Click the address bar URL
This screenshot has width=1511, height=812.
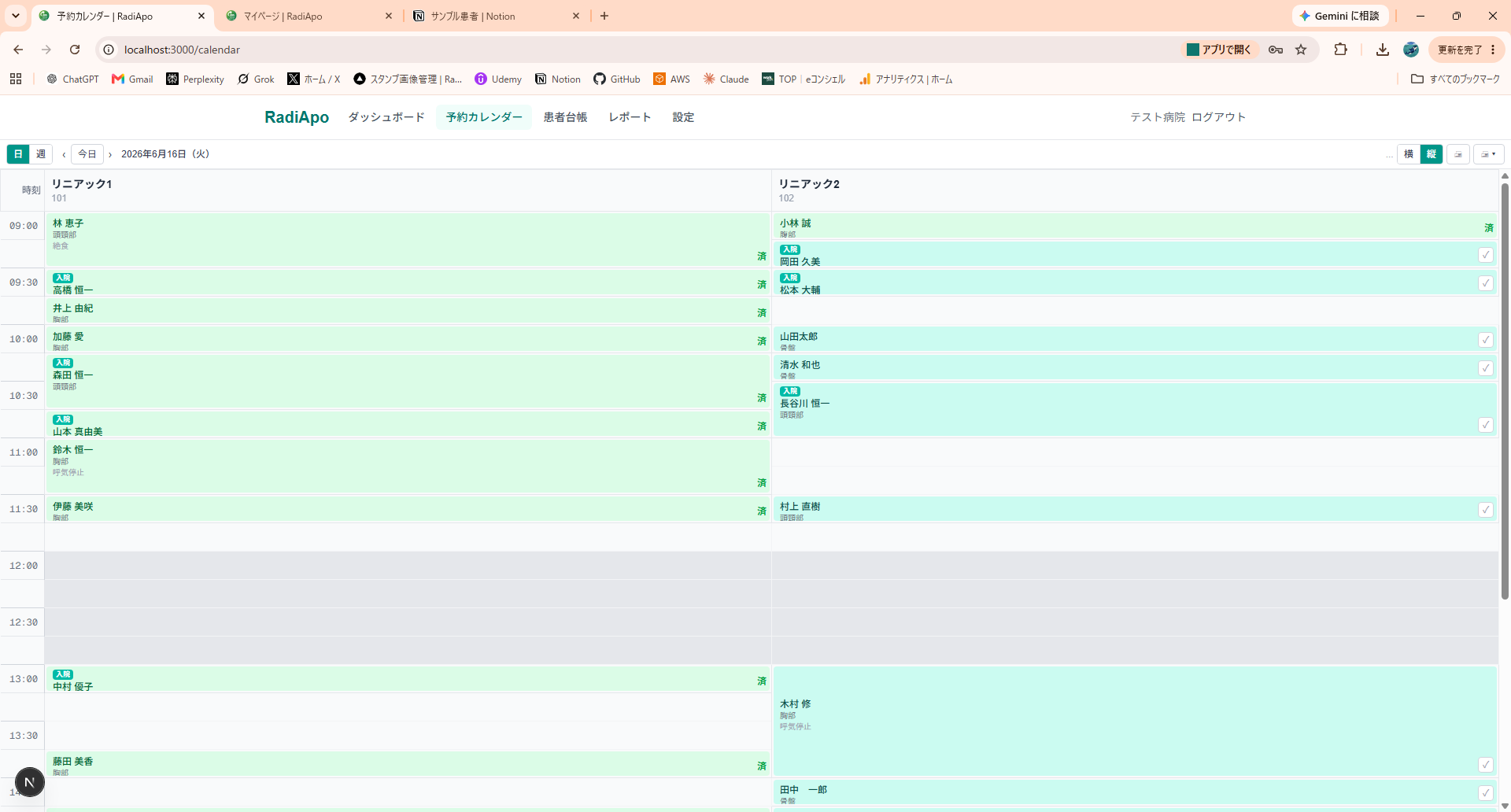[182, 50]
